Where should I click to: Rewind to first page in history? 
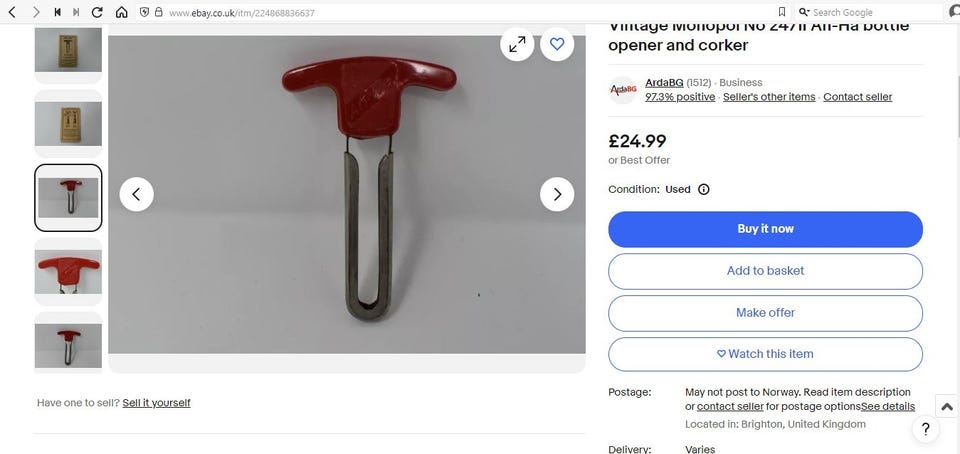pos(57,12)
